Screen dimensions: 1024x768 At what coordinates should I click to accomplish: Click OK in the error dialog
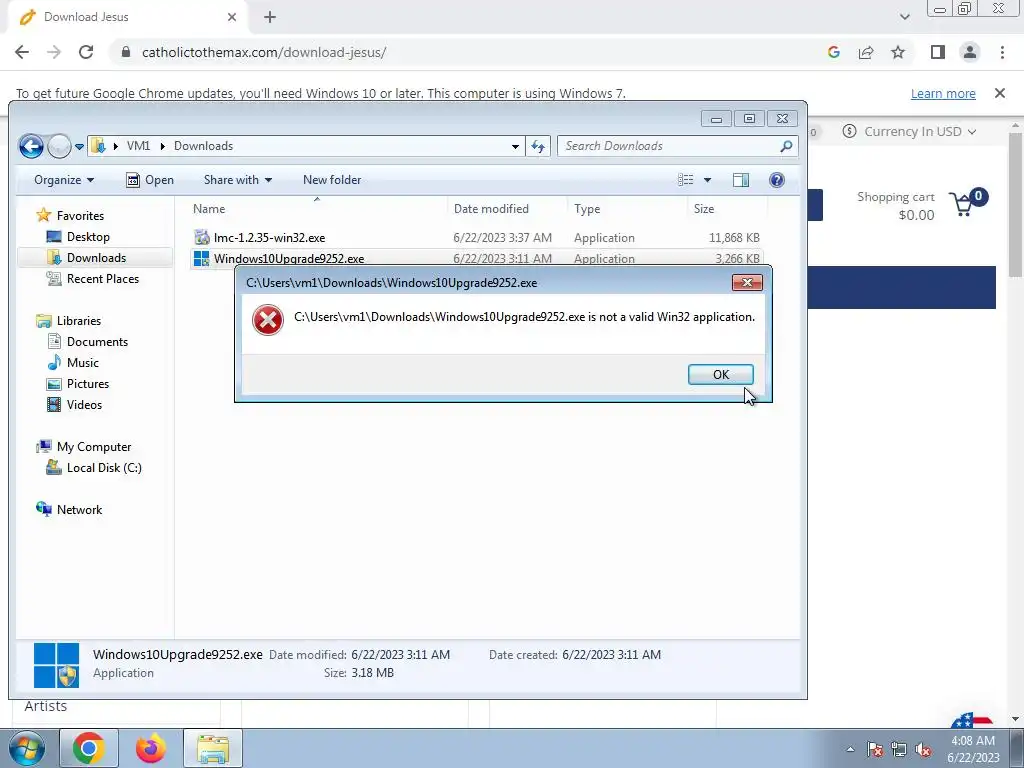(720, 374)
